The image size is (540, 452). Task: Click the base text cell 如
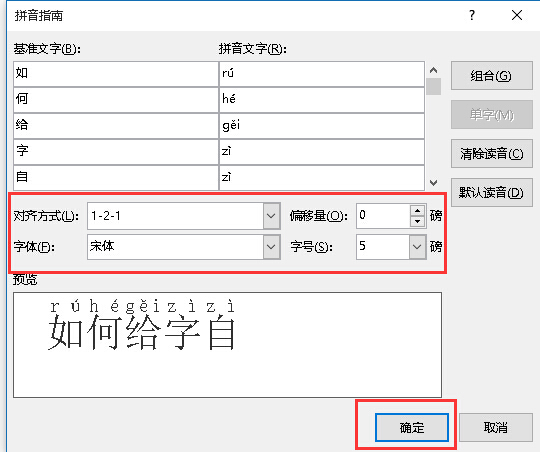pyautogui.click(x=116, y=74)
